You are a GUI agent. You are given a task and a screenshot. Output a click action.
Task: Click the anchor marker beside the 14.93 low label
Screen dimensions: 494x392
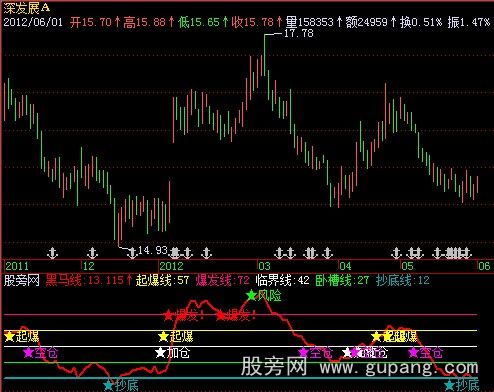132,253
